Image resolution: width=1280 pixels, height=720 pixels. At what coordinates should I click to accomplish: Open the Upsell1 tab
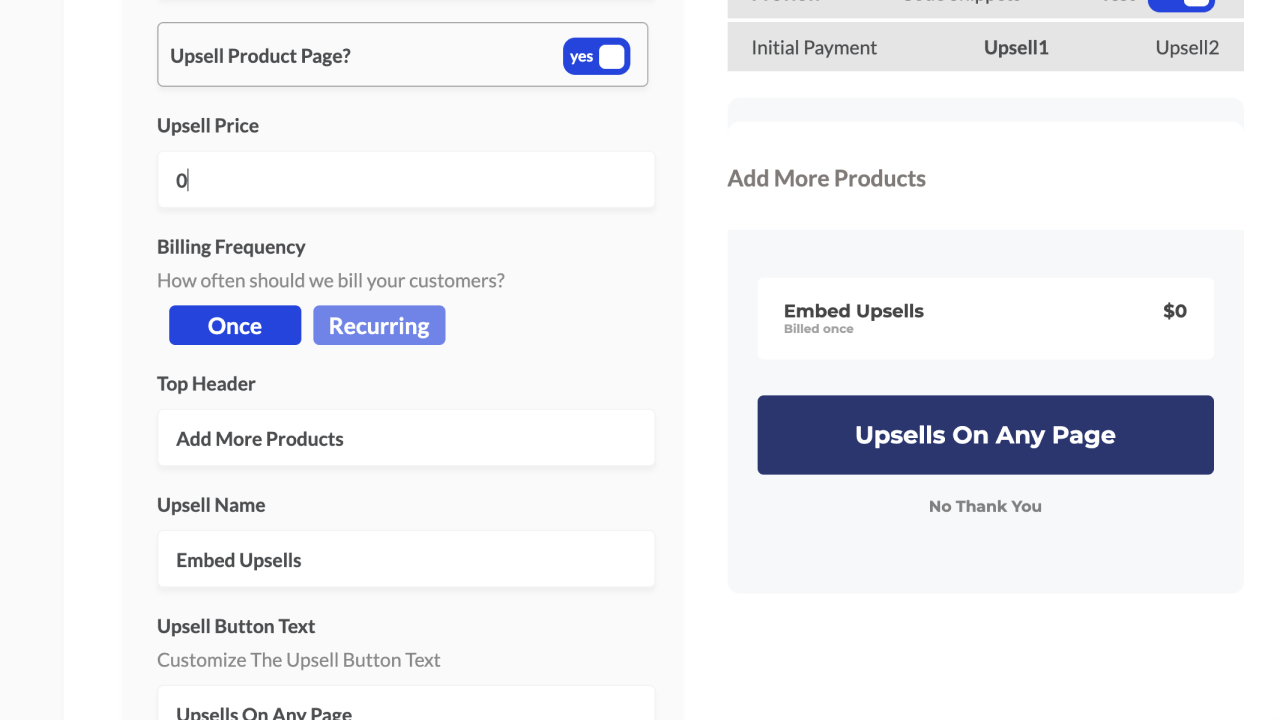point(1016,48)
